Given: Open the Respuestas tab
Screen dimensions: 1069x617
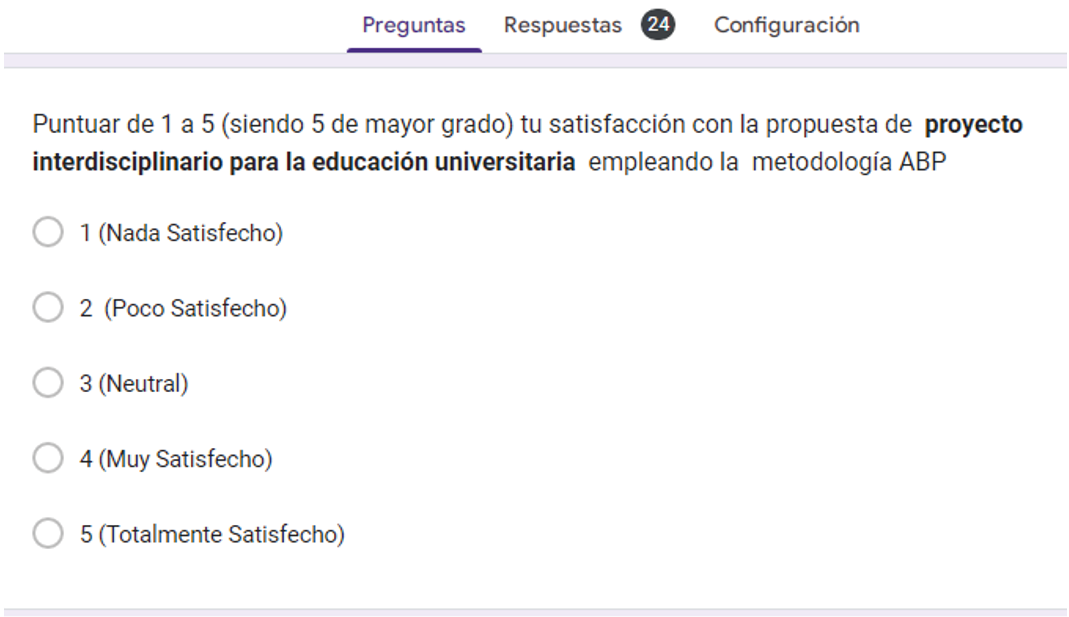Looking at the screenshot, I should tap(562, 25).
